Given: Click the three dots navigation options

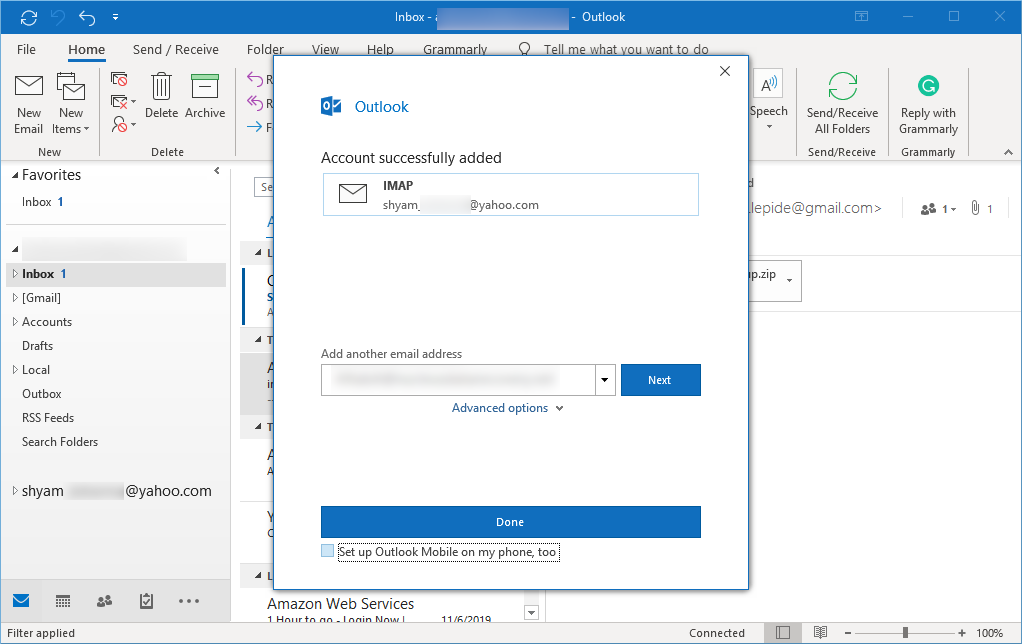Looking at the screenshot, I should tap(189, 601).
